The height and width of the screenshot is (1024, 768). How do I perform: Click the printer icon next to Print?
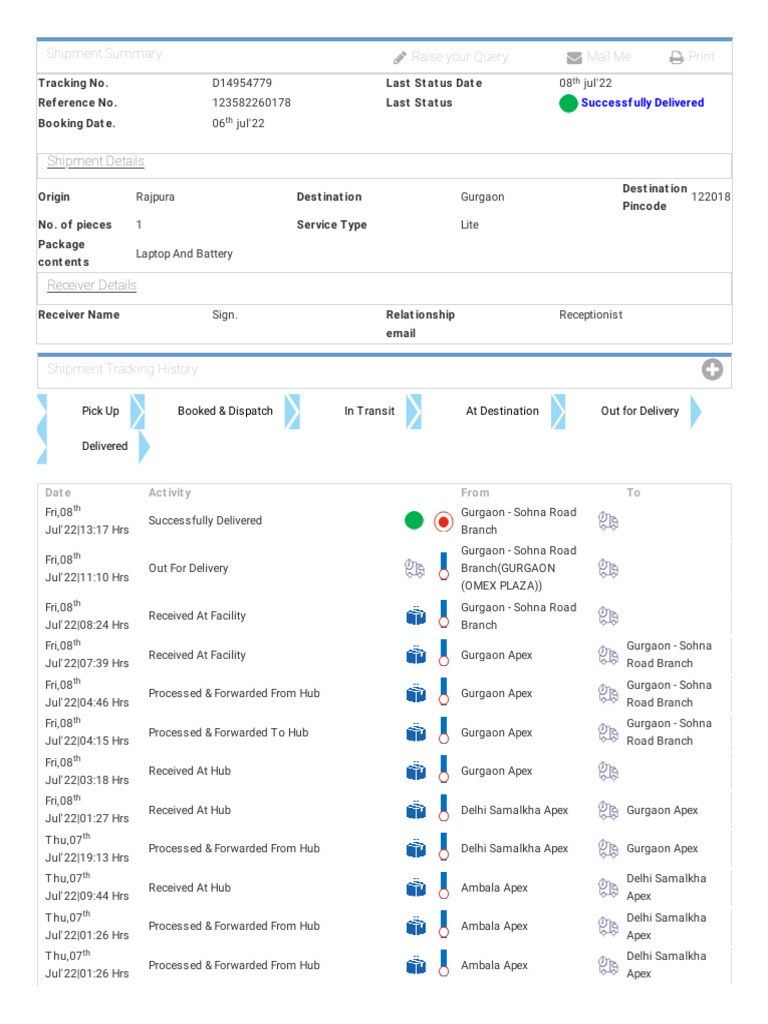pos(676,58)
